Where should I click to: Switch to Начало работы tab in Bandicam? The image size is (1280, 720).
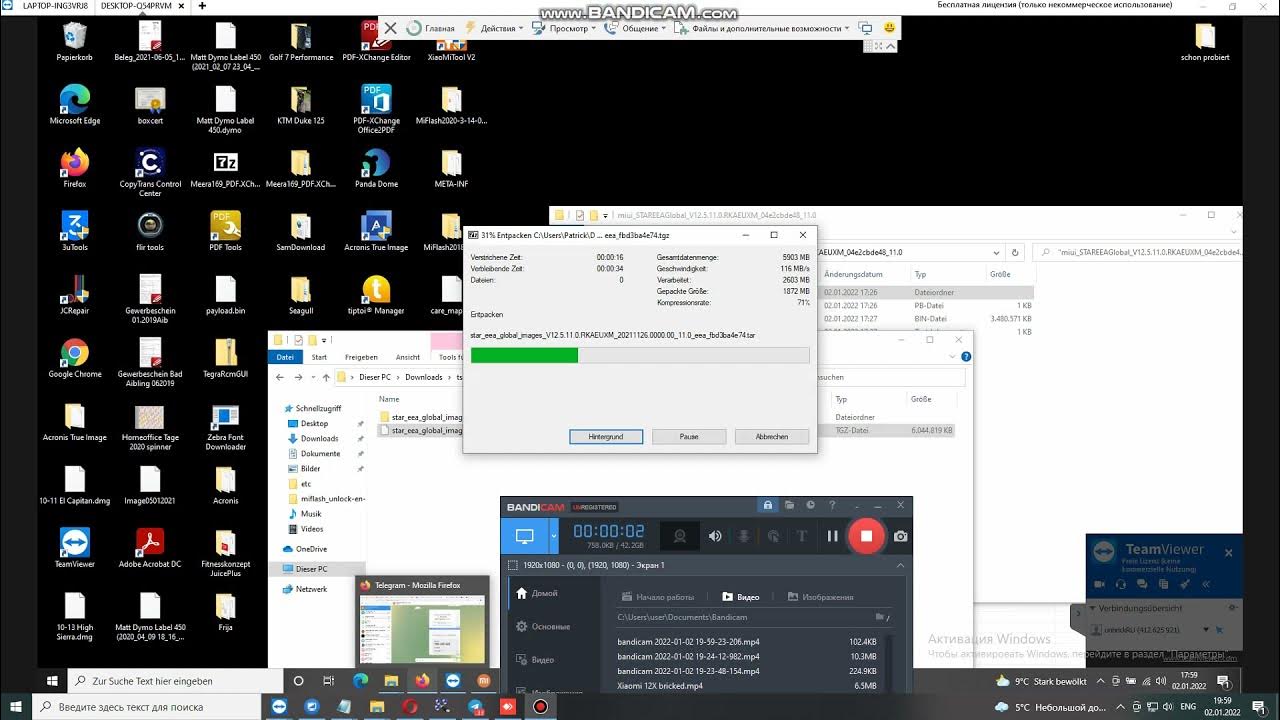(657, 597)
